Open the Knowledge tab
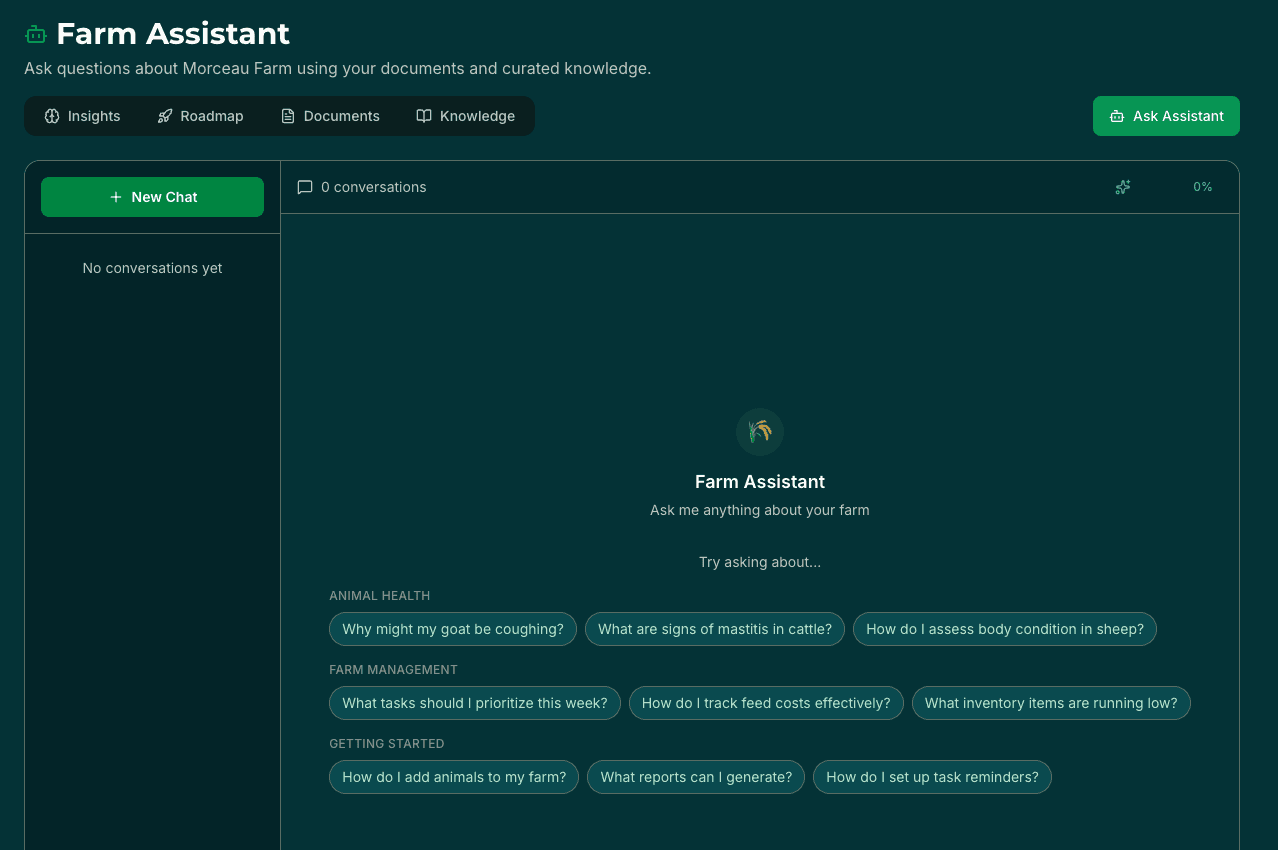The image size is (1278, 850). [466, 116]
